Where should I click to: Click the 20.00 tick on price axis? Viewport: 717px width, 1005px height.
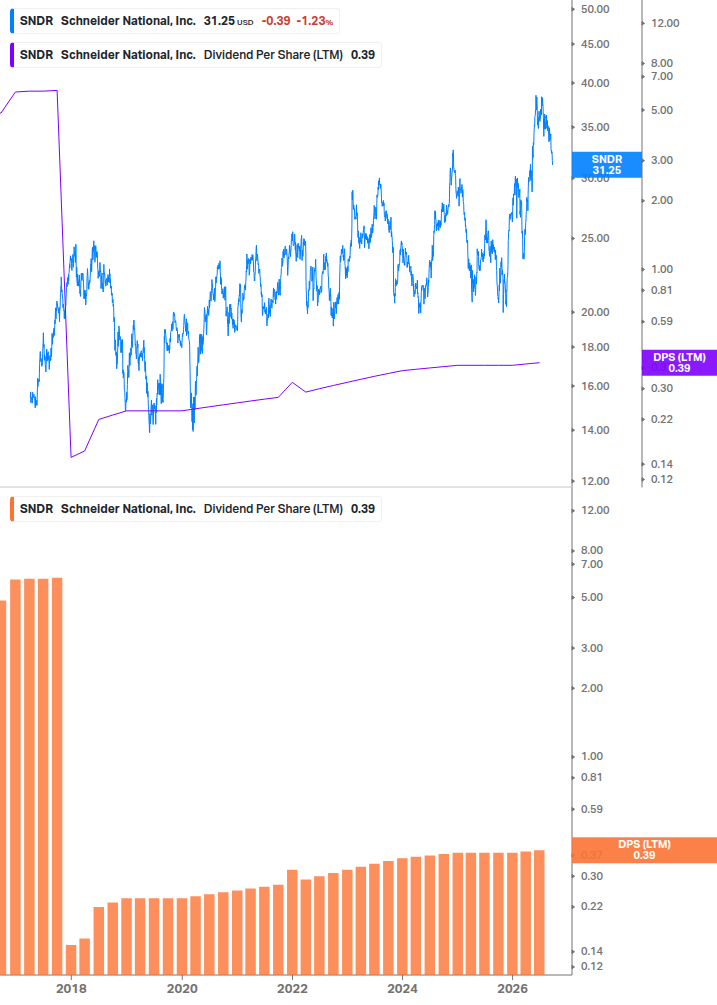[x=595, y=312]
